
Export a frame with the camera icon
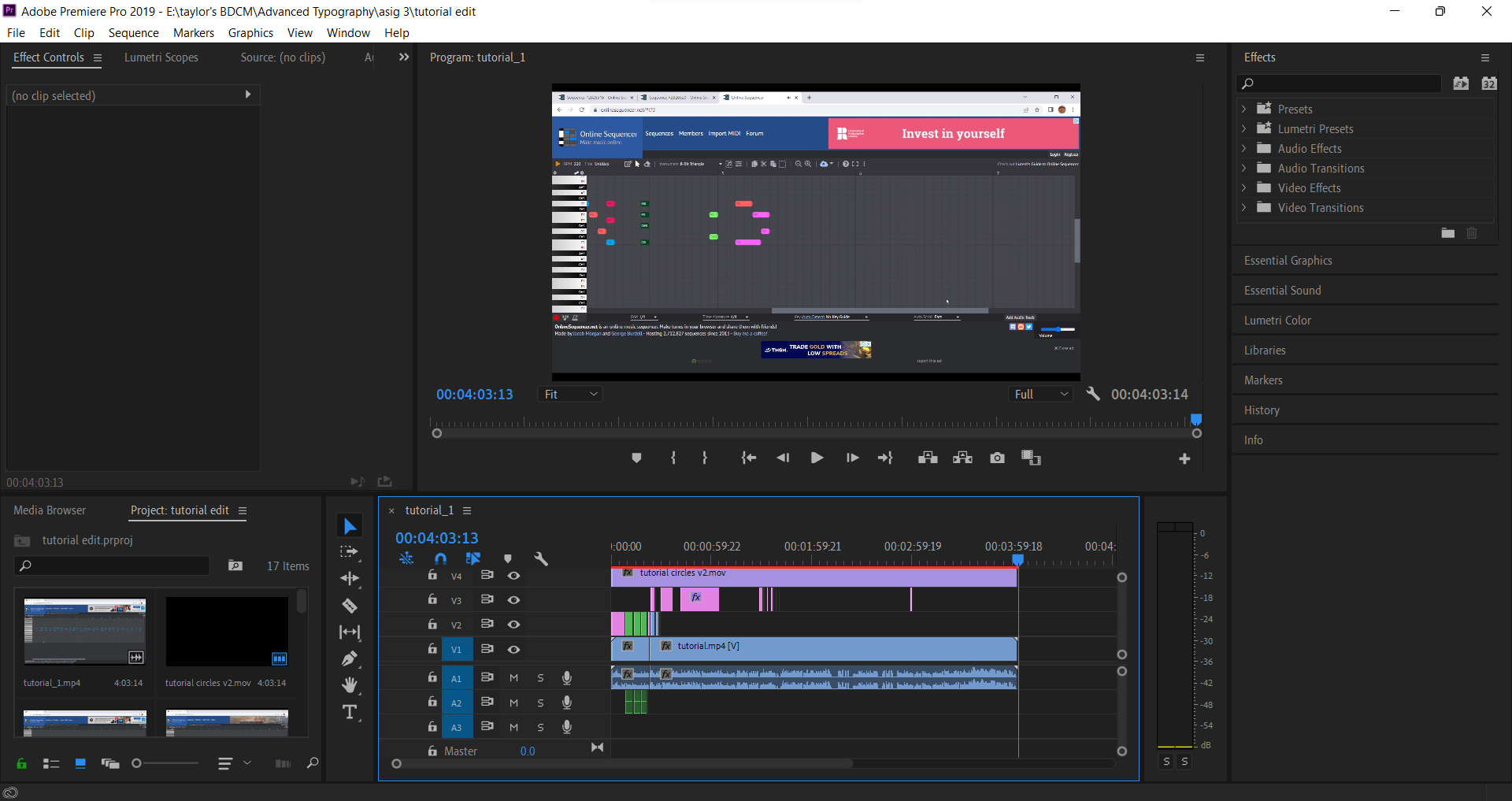pyautogui.click(x=997, y=458)
